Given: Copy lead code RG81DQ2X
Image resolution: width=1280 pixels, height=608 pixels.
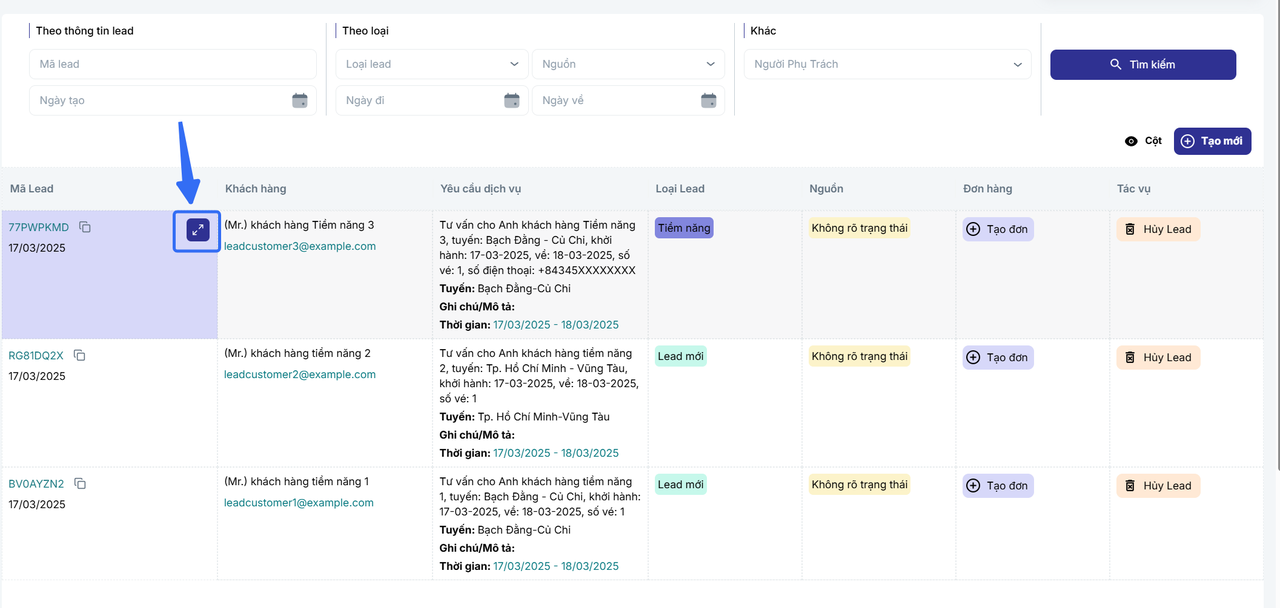Looking at the screenshot, I should tap(79, 355).
